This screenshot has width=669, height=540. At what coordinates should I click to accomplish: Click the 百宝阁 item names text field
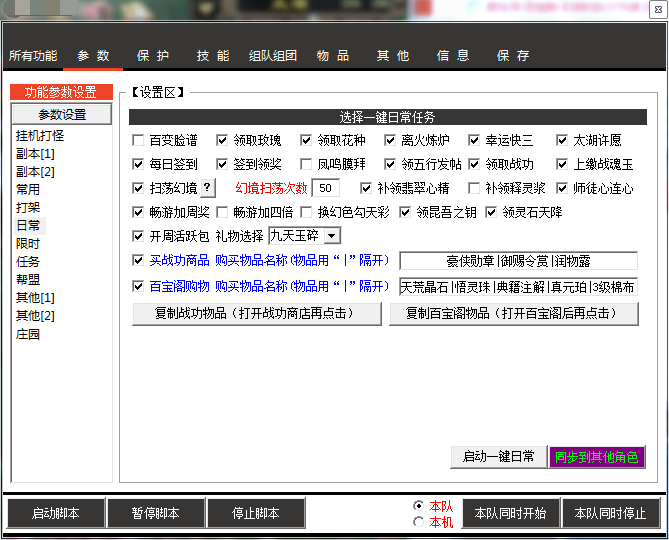(x=518, y=287)
